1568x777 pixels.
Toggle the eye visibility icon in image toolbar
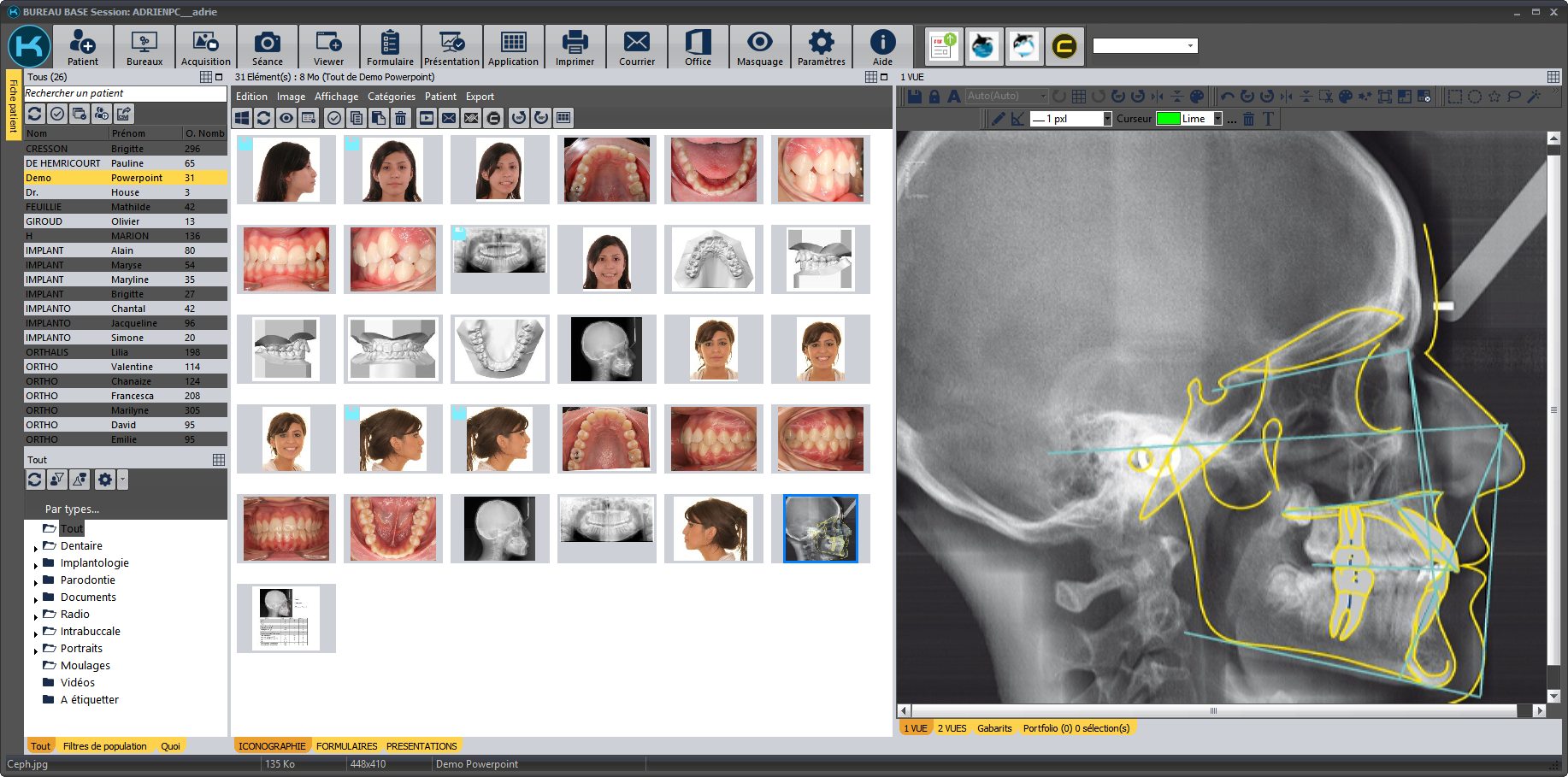tap(286, 118)
